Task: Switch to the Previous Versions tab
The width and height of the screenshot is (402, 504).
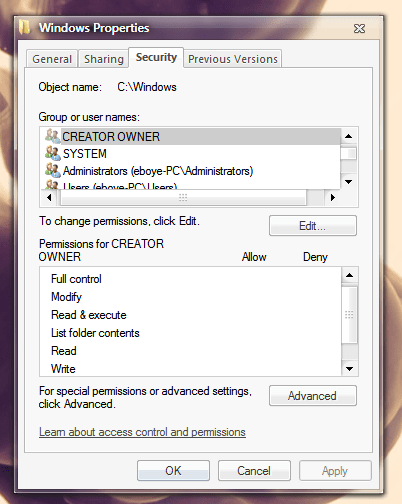Action: pyautogui.click(x=233, y=59)
